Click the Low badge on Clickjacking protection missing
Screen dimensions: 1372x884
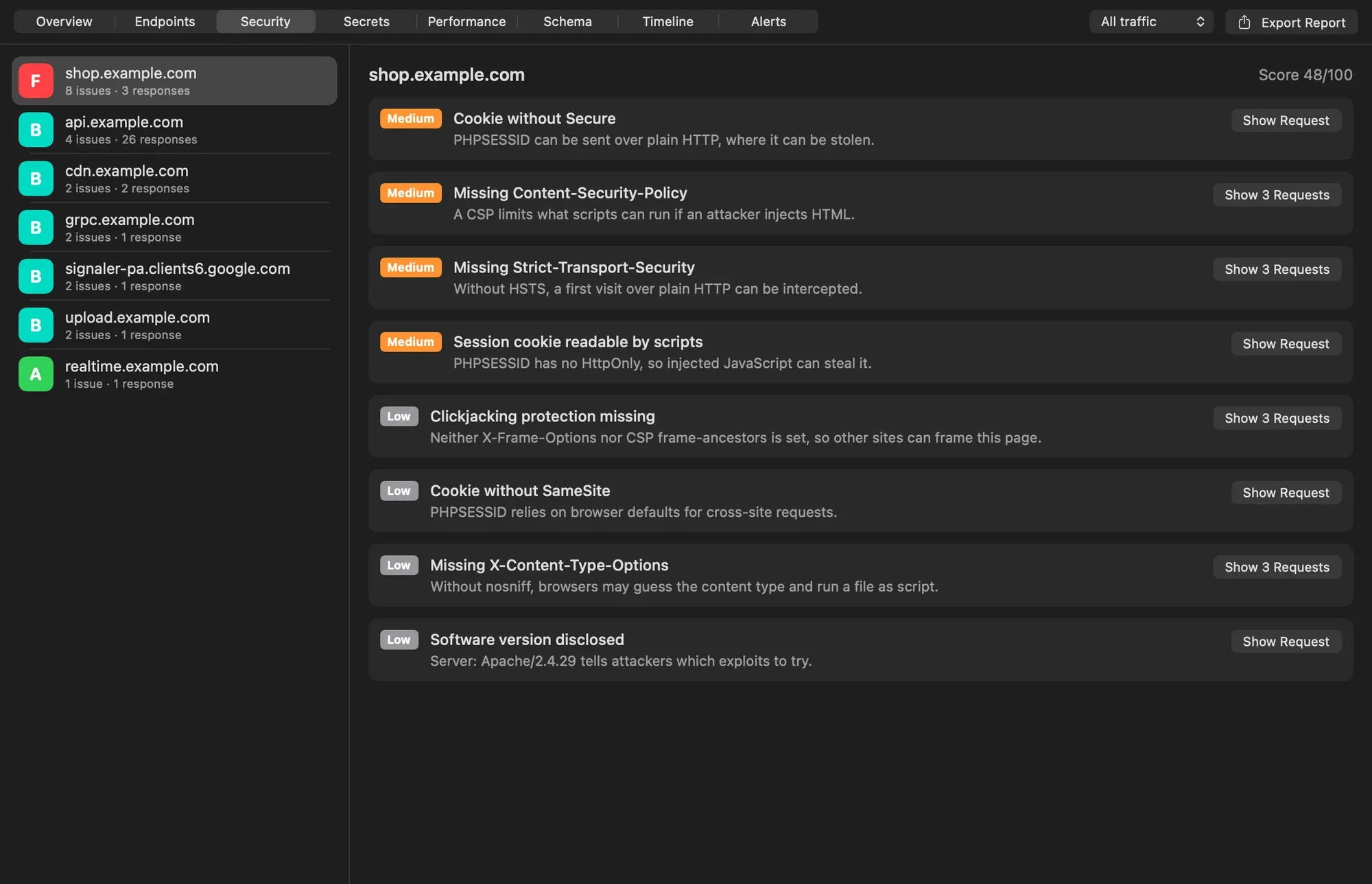tap(399, 417)
